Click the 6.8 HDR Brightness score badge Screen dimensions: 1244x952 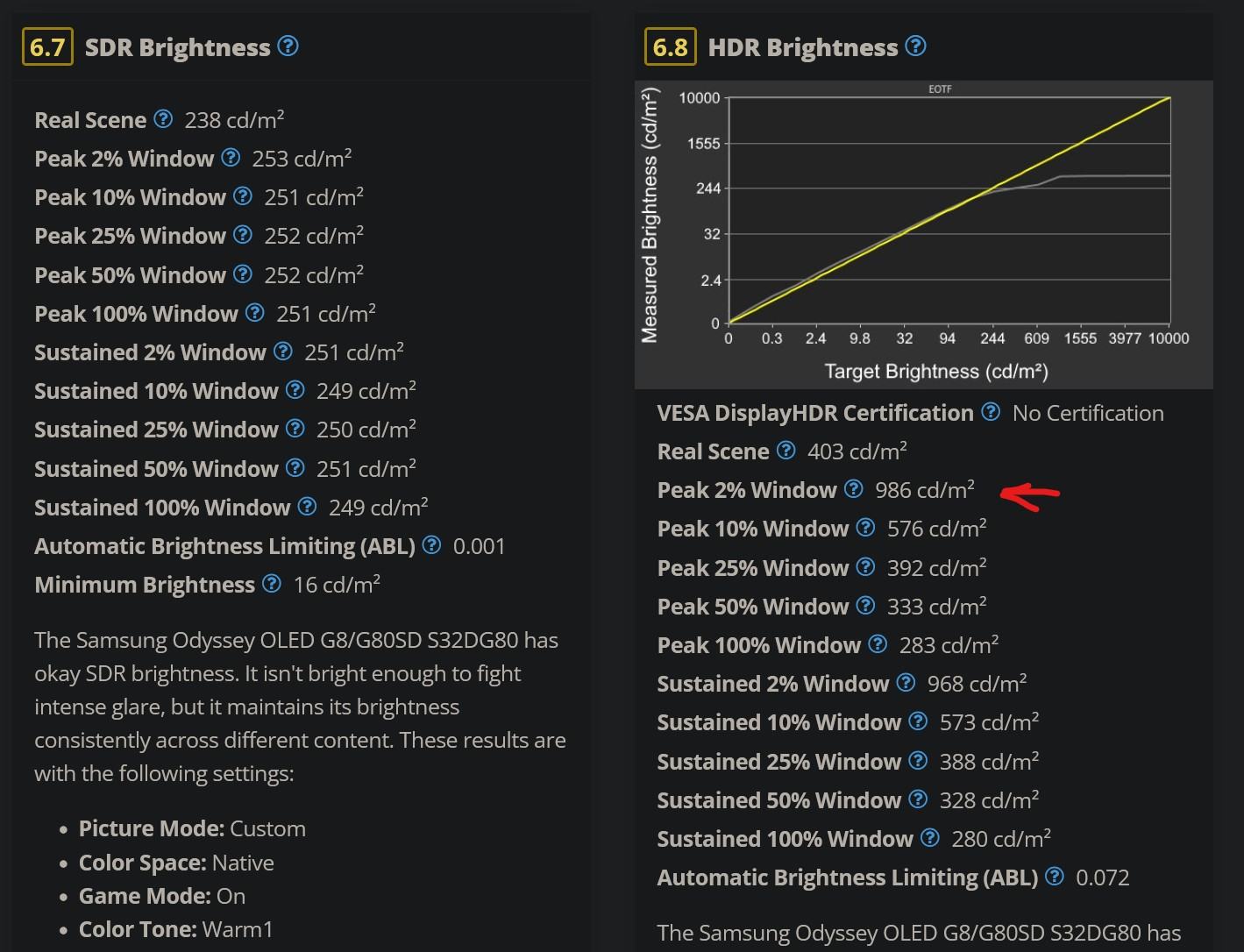click(671, 46)
